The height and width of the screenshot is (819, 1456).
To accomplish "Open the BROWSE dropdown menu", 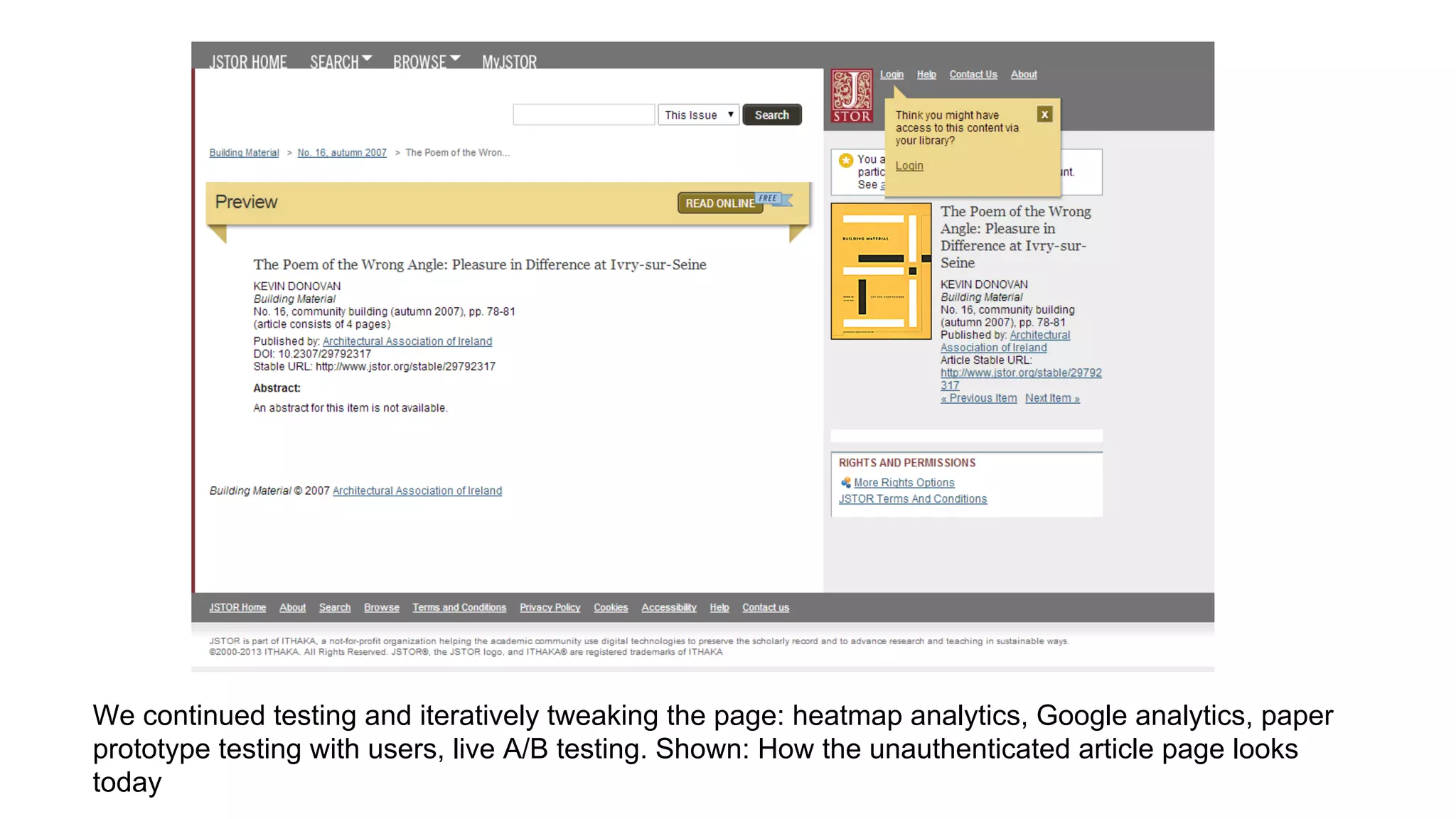I will 427,62.
